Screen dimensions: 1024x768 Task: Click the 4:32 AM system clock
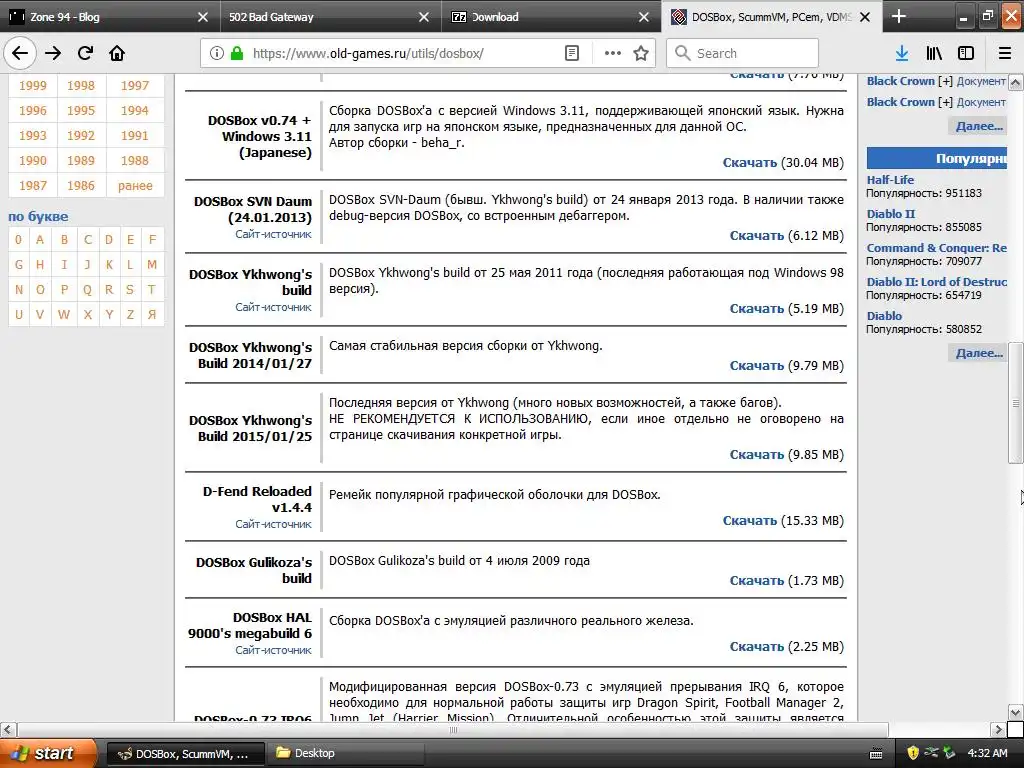click(x=987, y=753)
